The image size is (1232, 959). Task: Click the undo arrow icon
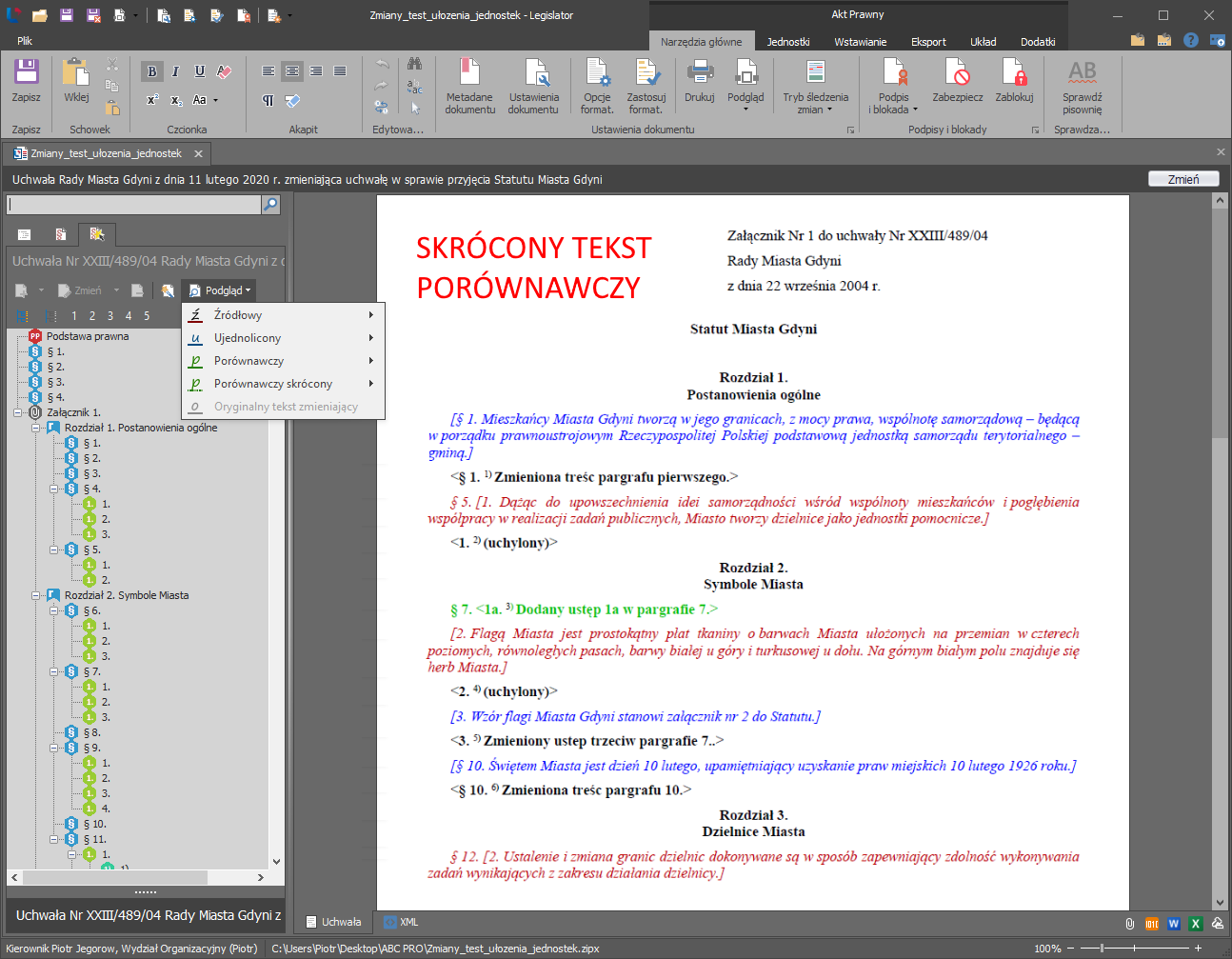[x=382, y=64]
